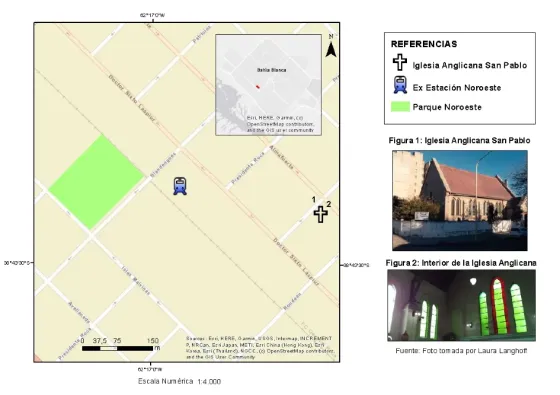This screenshot has height=395, width=560.
Task: Click the 'Patricios' street label
Action: [x=202, y=34]
